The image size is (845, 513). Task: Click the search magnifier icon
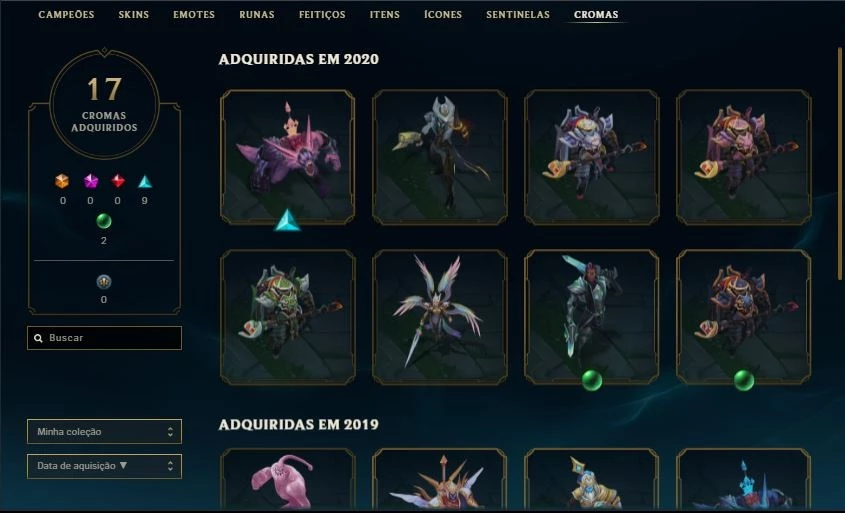click(38, 338)
